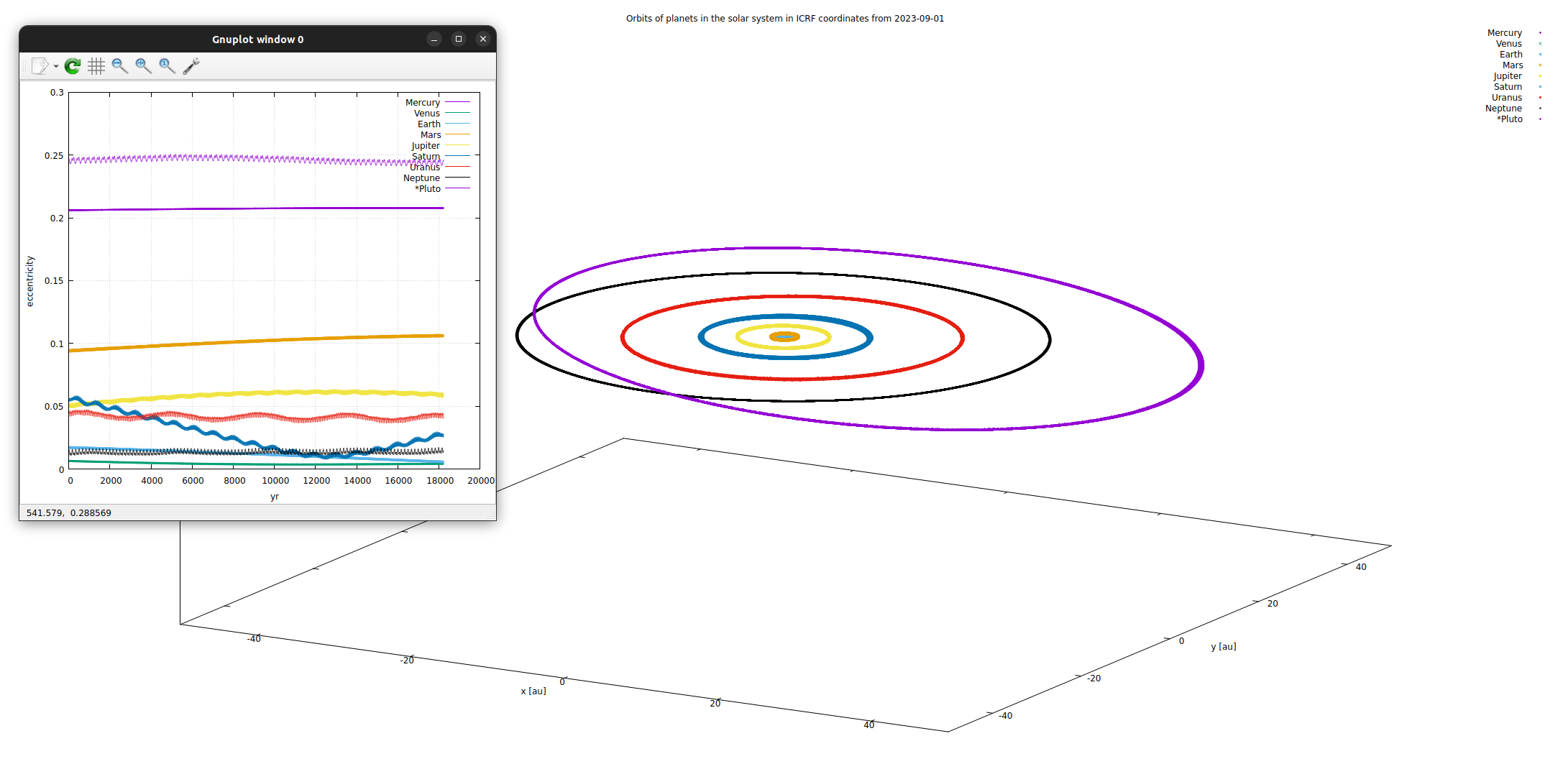
Task: Click the Gnuplot window 0 title bar
Action: (x=257, y=39)
